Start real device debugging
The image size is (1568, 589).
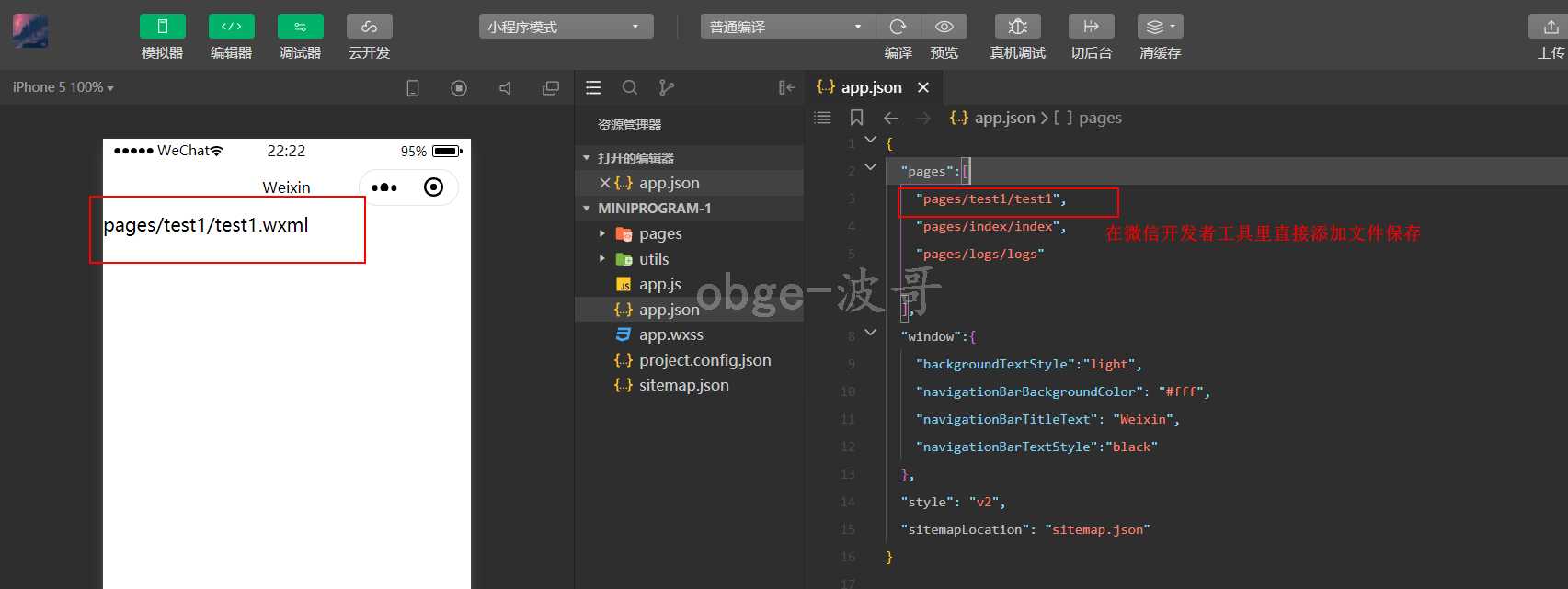1017,27
